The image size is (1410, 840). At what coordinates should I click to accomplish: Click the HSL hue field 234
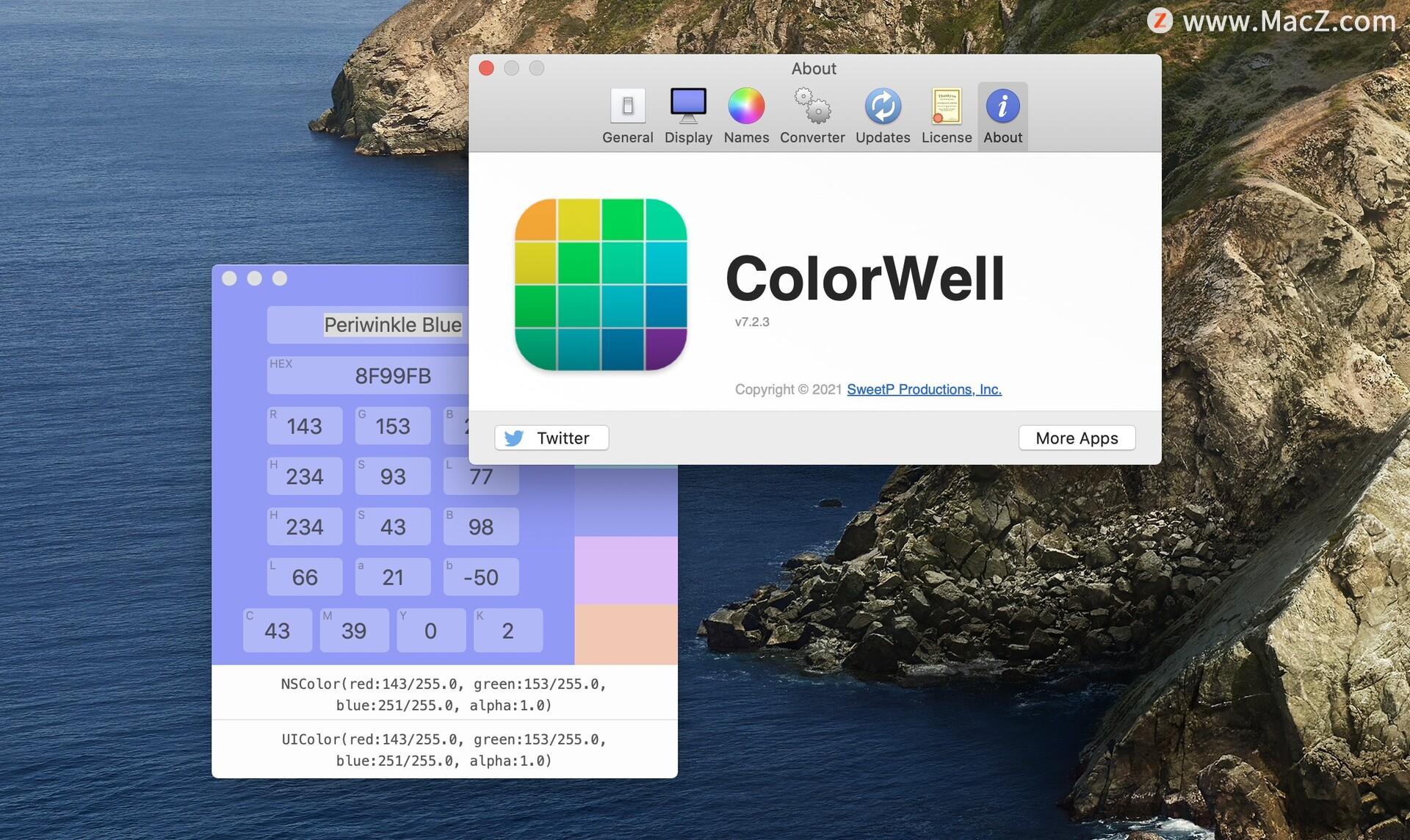point(305,477)
